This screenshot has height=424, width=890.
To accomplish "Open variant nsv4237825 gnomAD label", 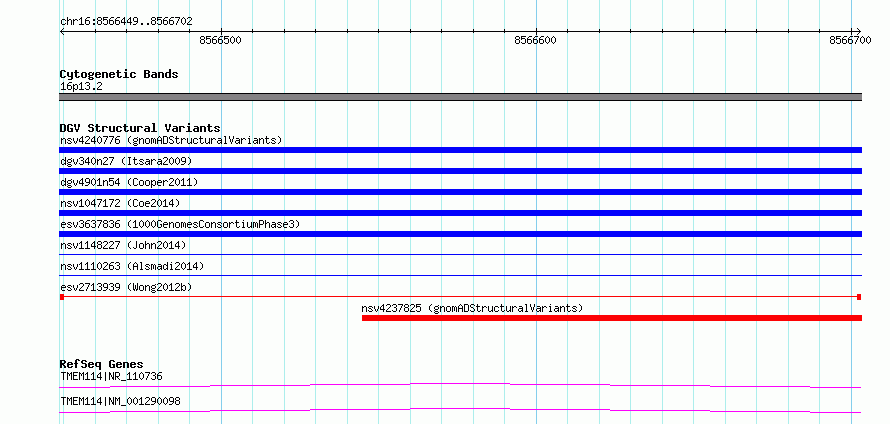I will click(472, 308).
